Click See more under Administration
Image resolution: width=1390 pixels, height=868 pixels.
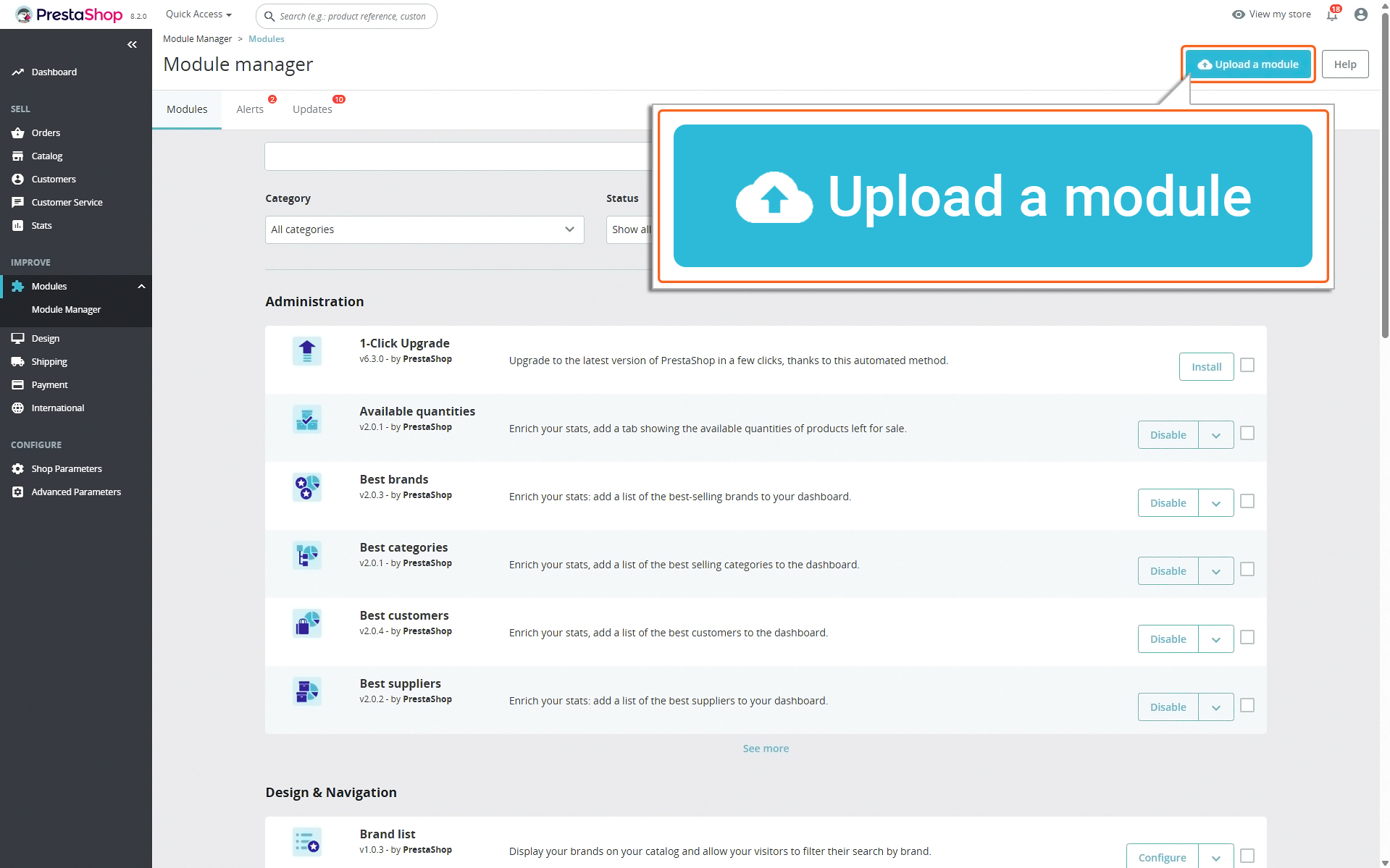[766, 749]
